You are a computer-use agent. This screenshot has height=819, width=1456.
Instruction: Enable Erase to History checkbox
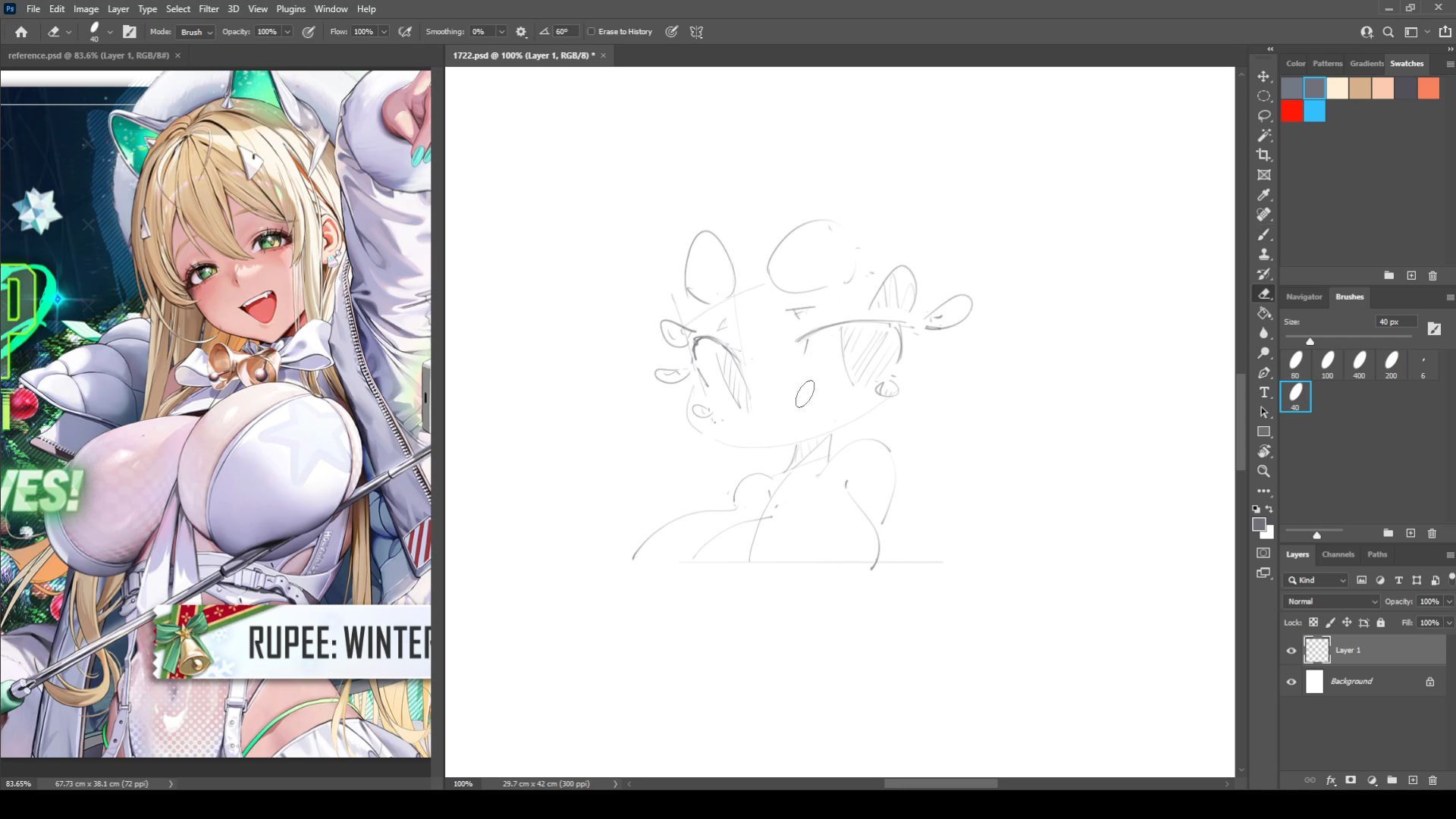pyautogui.click(x=591, y=32)
